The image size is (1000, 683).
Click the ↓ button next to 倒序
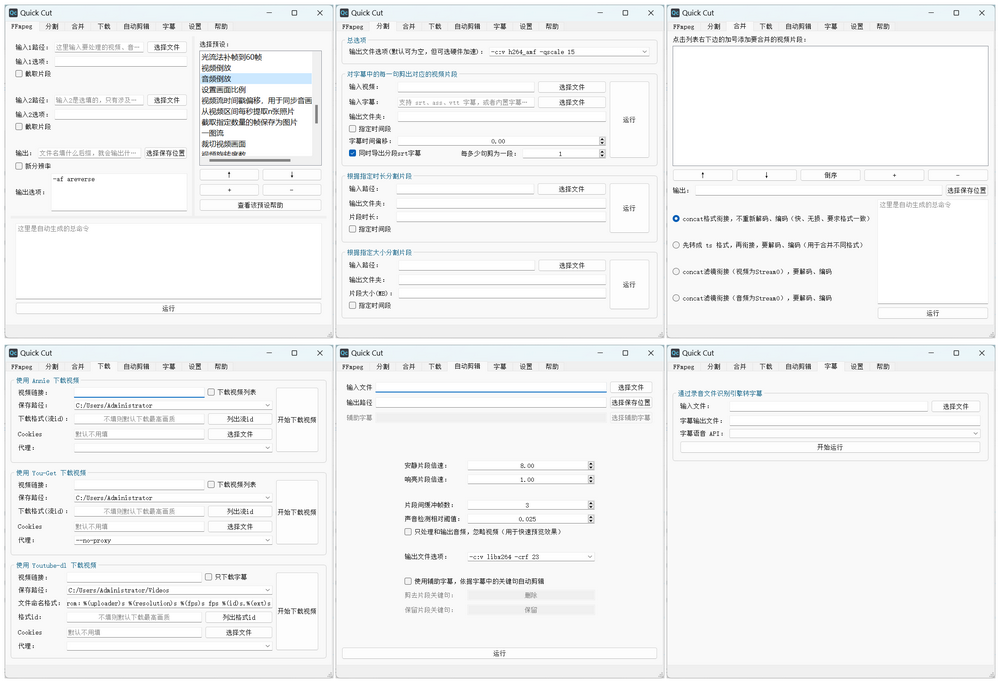coord(766,175)
